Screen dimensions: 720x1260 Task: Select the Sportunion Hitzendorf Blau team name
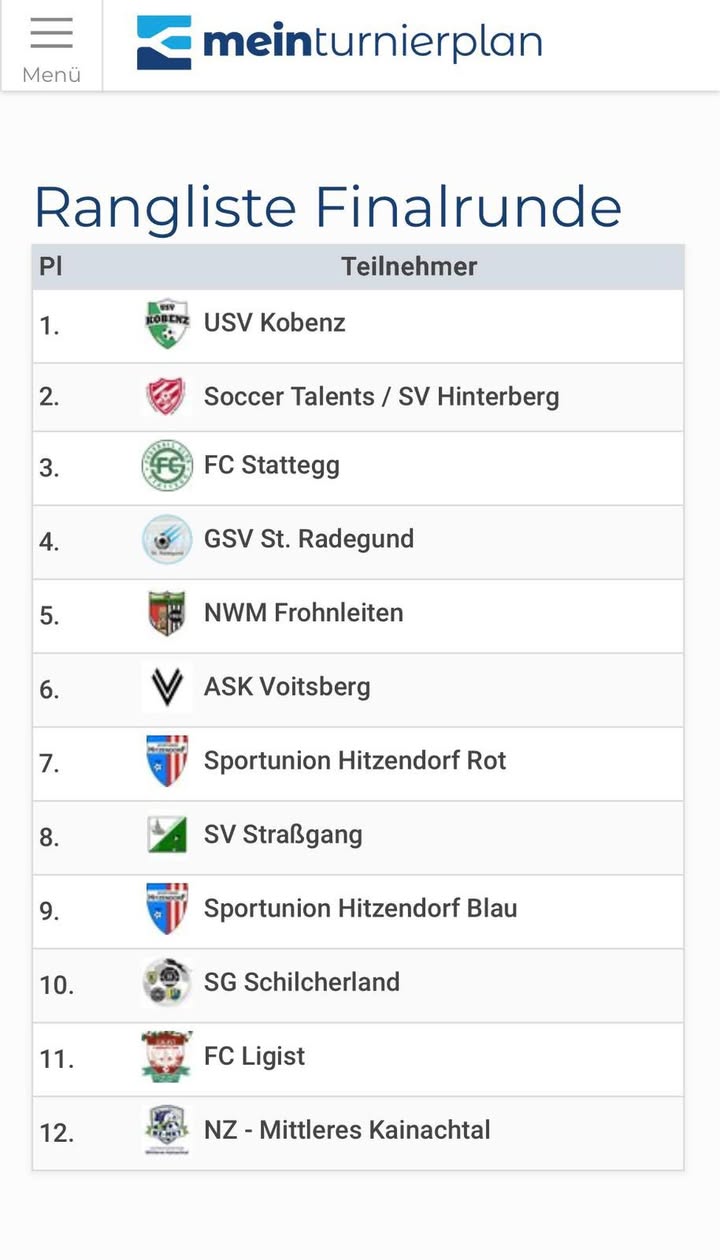click(x=360, y=908)
